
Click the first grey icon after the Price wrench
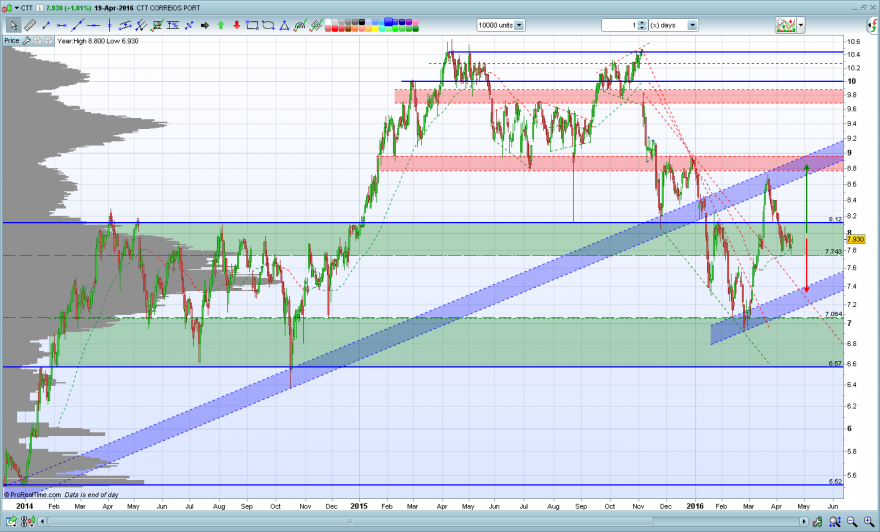coord(37,41)
